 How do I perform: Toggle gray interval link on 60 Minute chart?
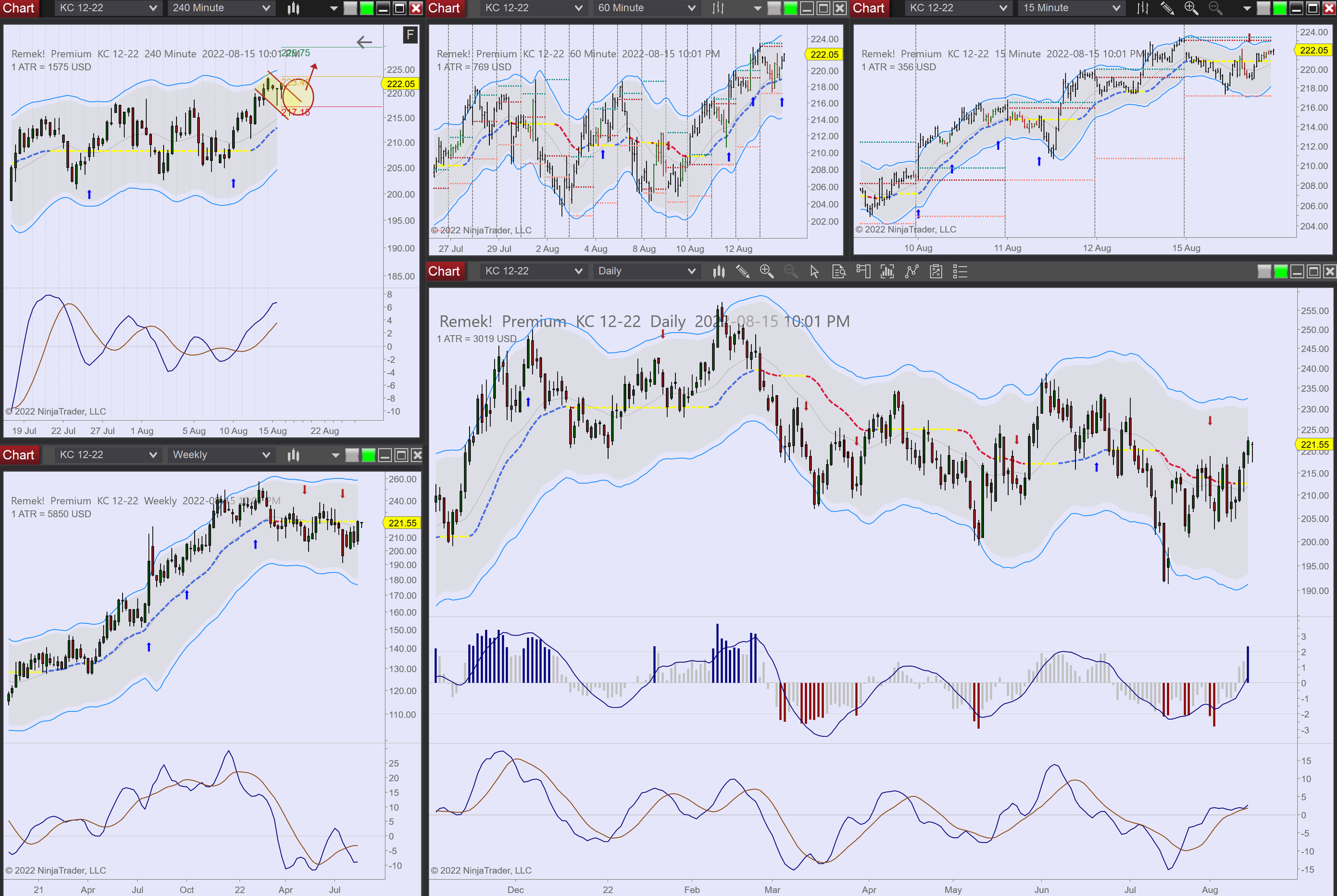774,8
